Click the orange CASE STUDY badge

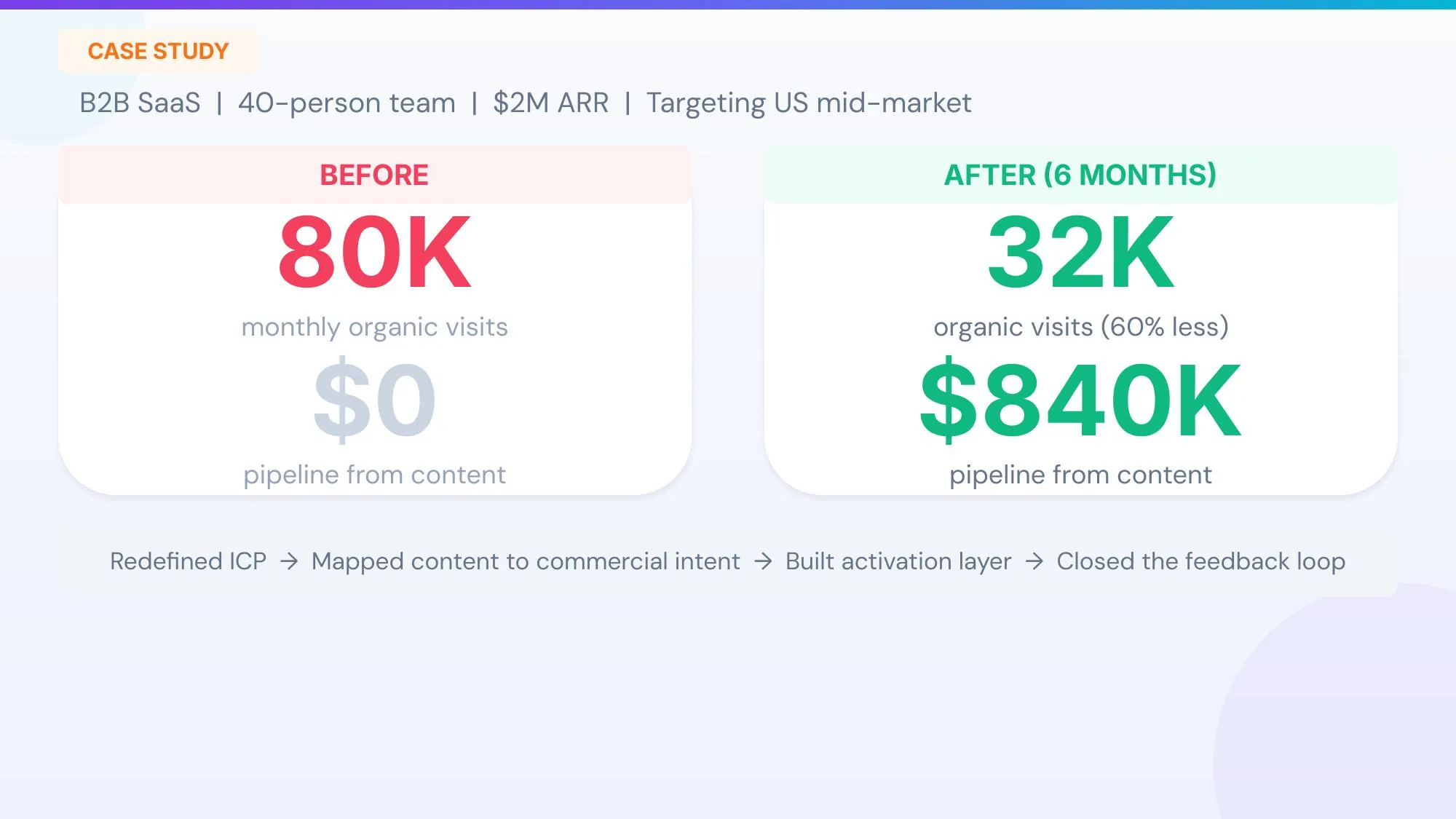point(158,51)
